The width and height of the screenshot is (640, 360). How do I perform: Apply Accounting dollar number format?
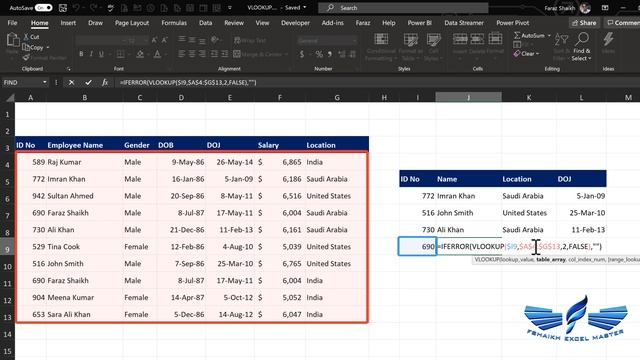click(302, 54)
